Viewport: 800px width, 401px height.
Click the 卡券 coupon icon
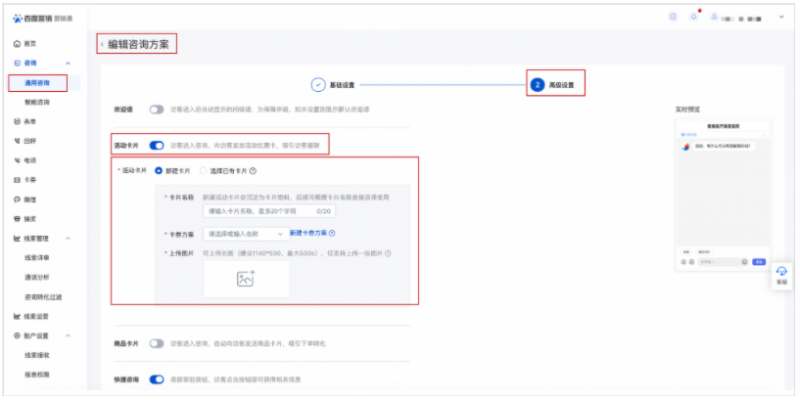[x=17, y=180]
